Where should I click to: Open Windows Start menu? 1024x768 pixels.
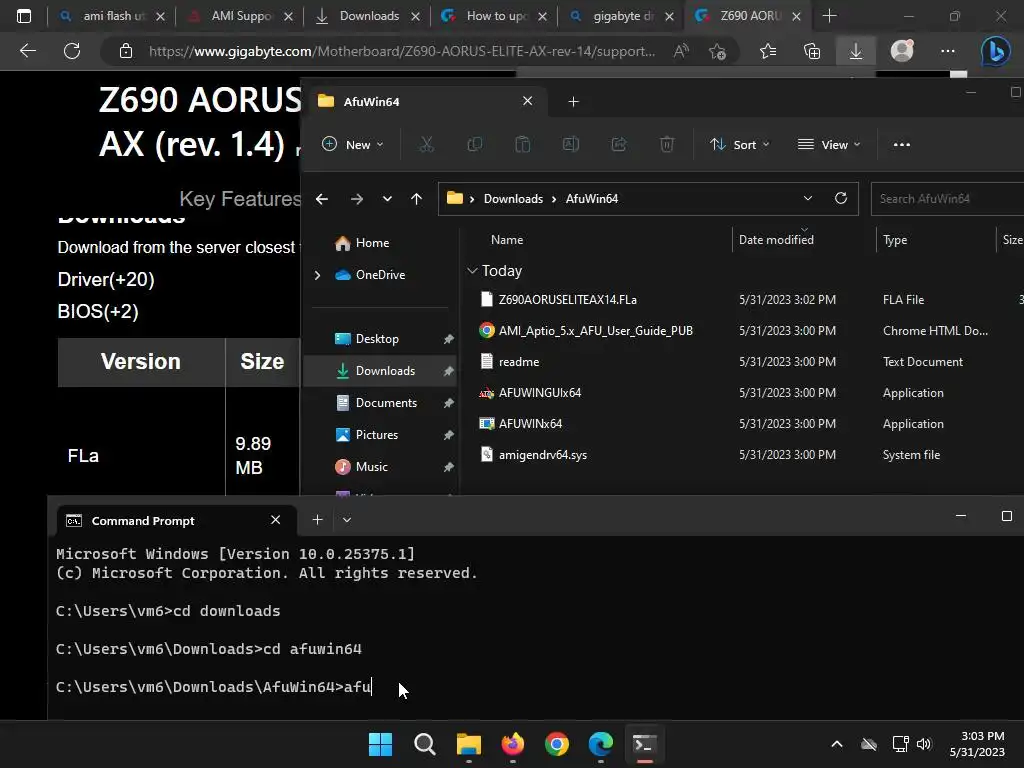pyautogui.click(x=381, y=744)
